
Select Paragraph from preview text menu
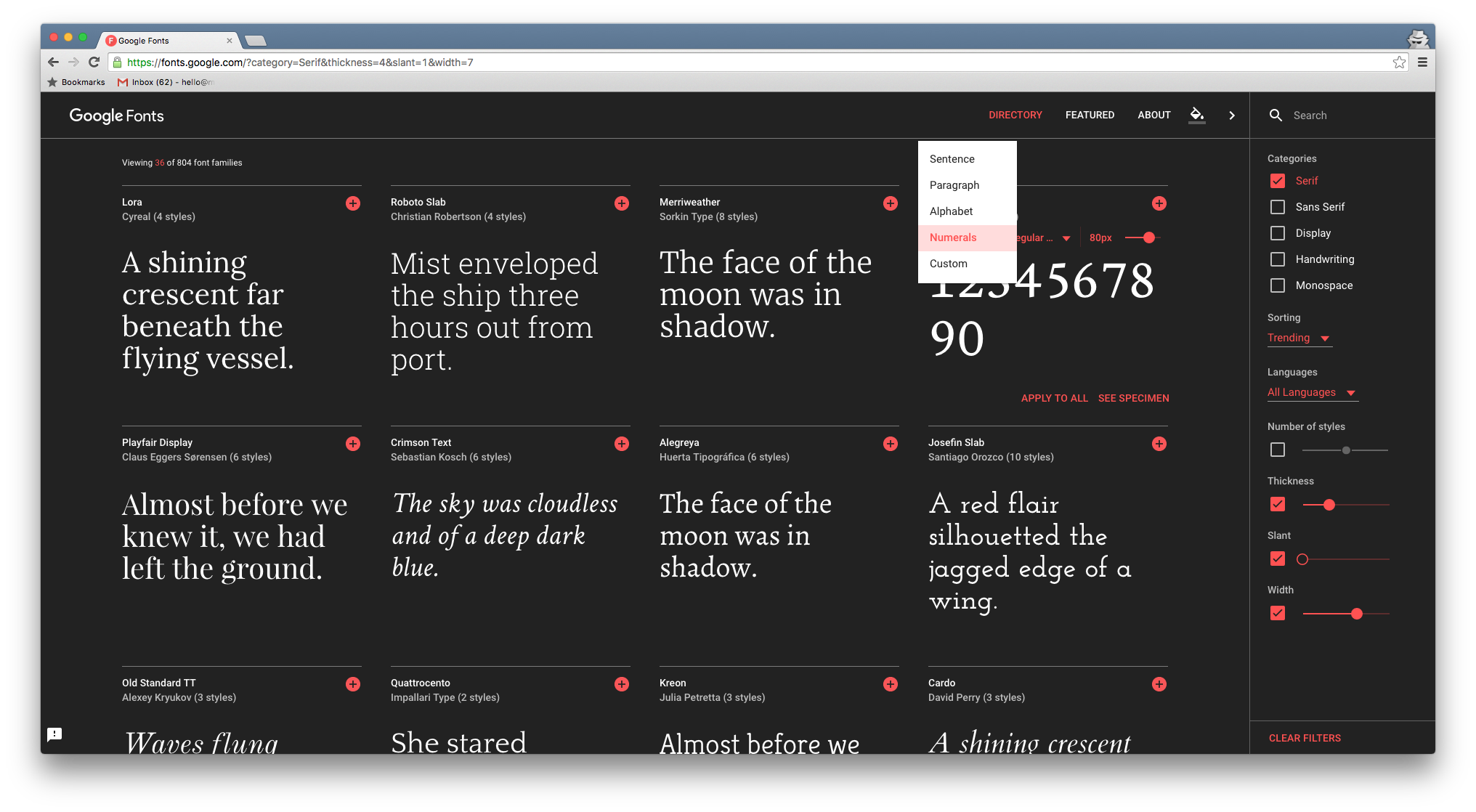tap(968, 185)
